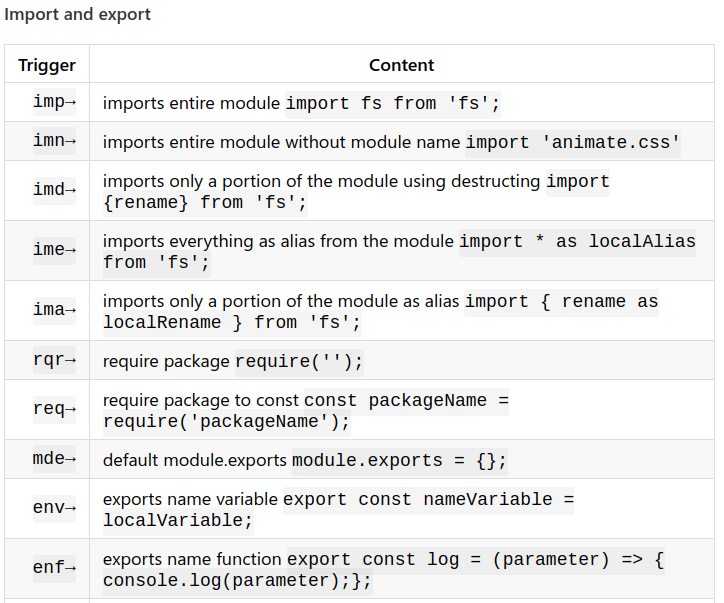Click the "Import and export" section heading
The image size is (724, 603).
click(78, 15)
